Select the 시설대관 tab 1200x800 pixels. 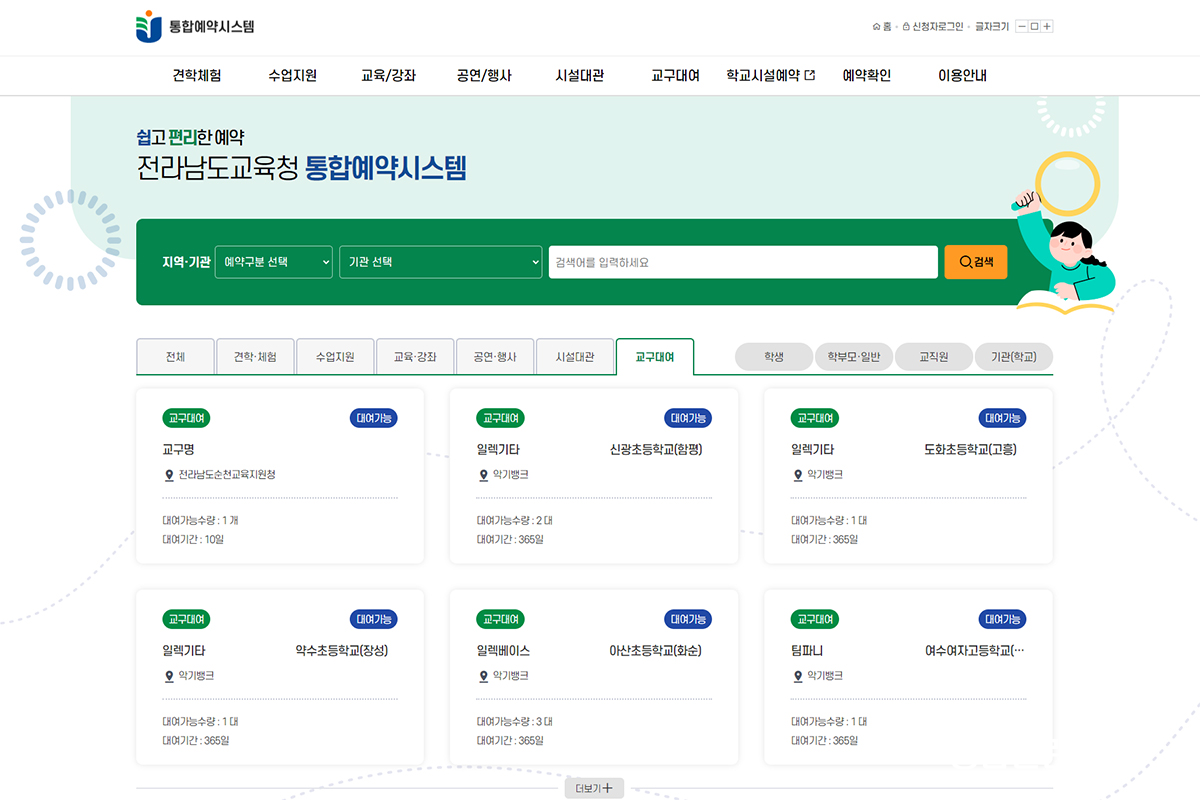[x=575, y=356]
